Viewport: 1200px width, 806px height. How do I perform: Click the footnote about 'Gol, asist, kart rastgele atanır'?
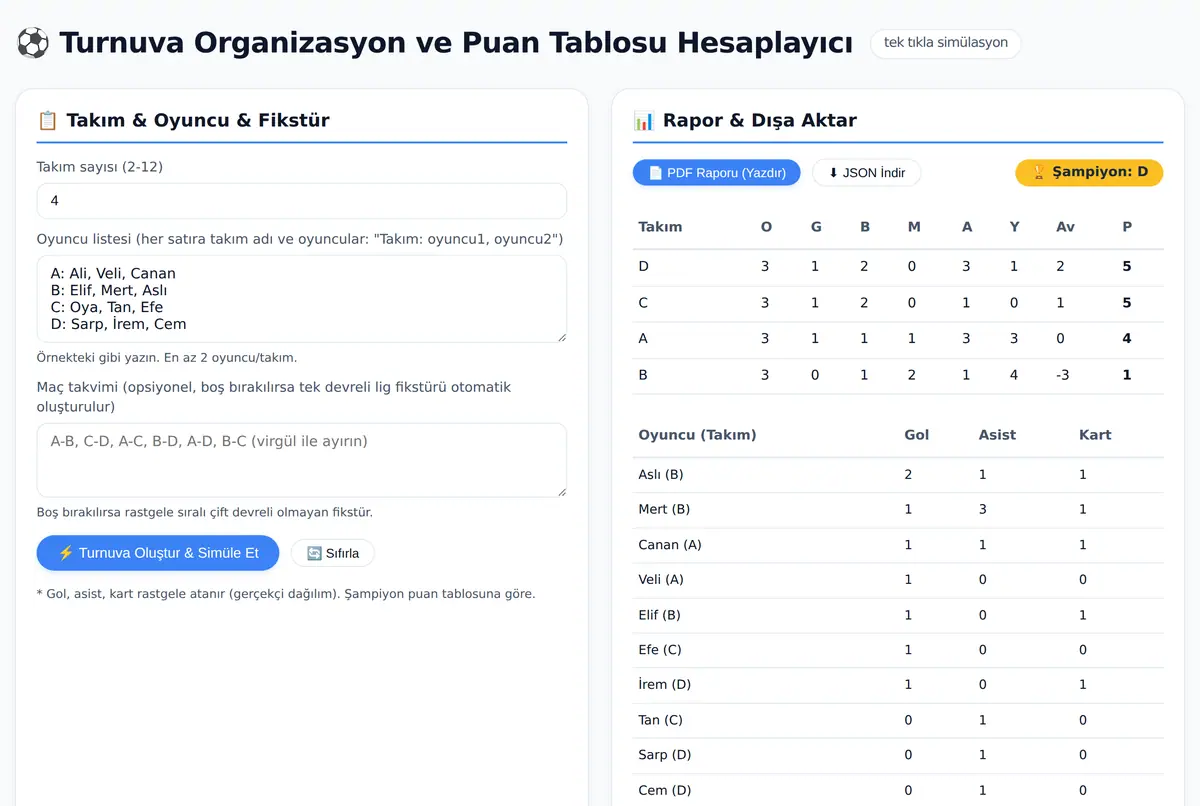pos(286,594)
